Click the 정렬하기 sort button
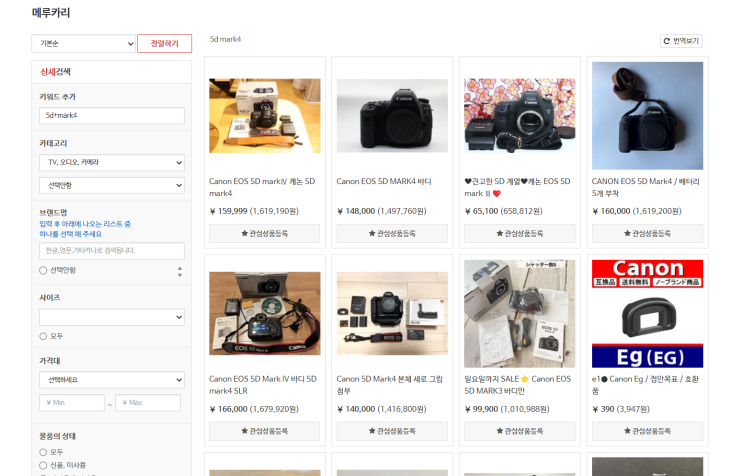 pyautogui.click(x=164, y=44)
